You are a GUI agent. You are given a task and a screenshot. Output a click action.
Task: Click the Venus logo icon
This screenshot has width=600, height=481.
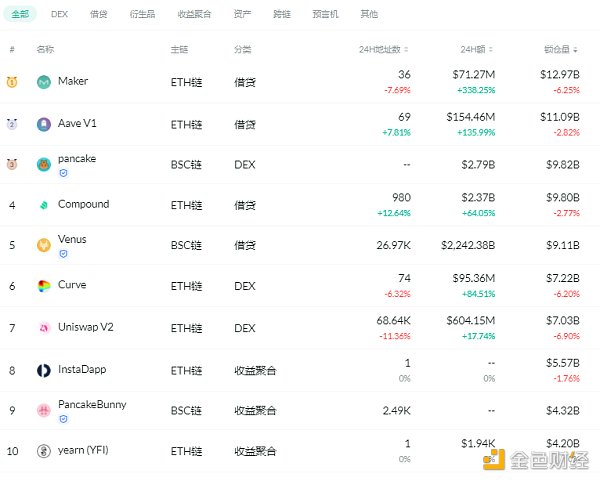[44, 245]
